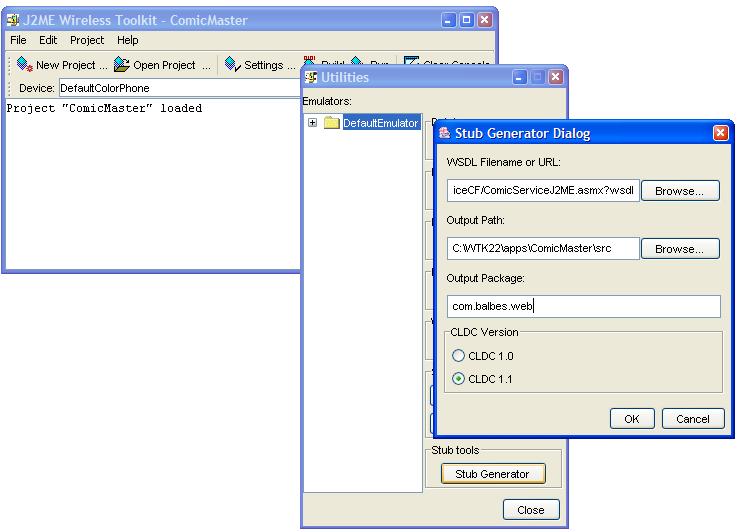739x532 pixels.
Task: Click the Open Project toolbar icon
Action: (122, 64)
